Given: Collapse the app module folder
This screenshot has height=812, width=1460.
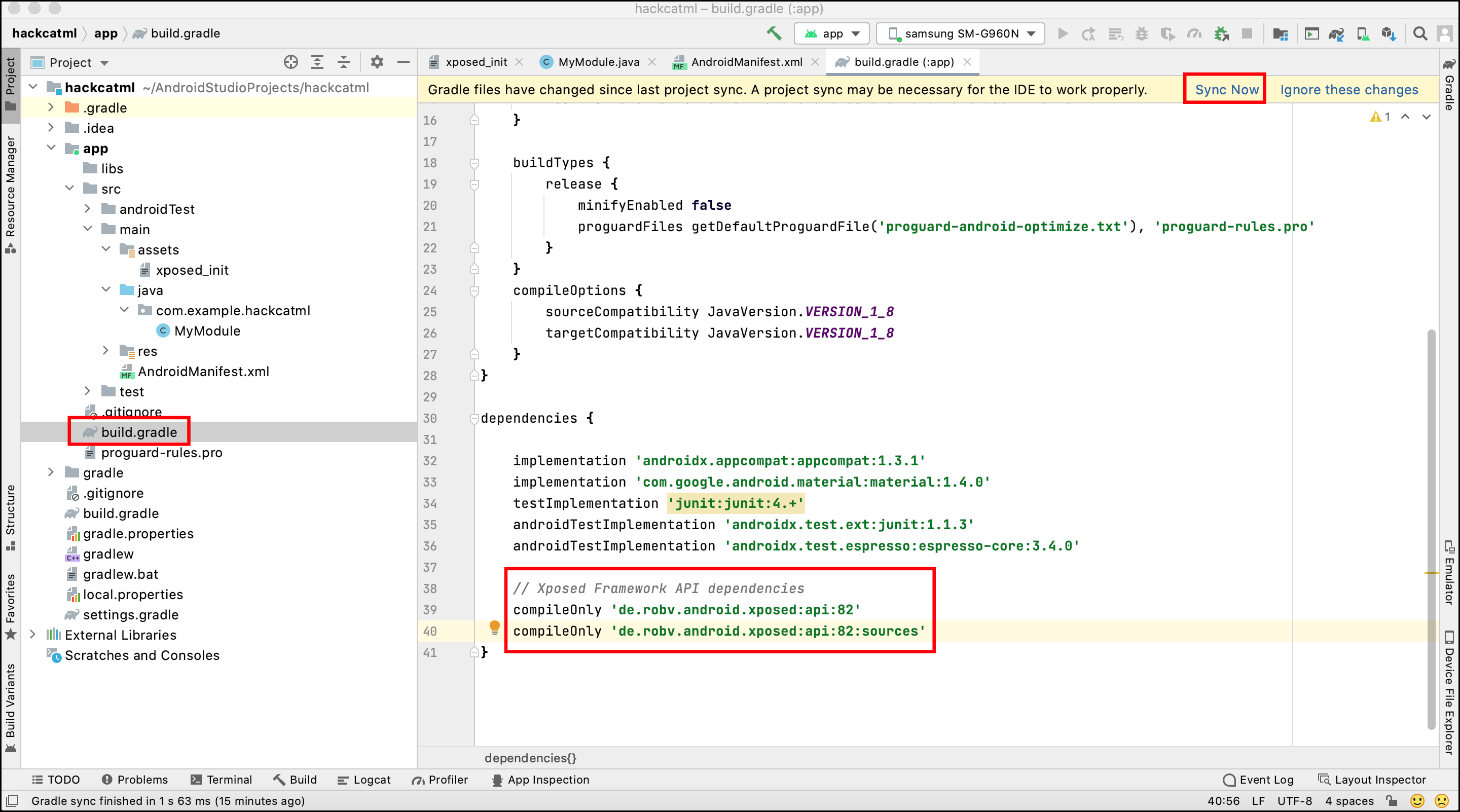Looking at the screenshot, I should point(51,148).
